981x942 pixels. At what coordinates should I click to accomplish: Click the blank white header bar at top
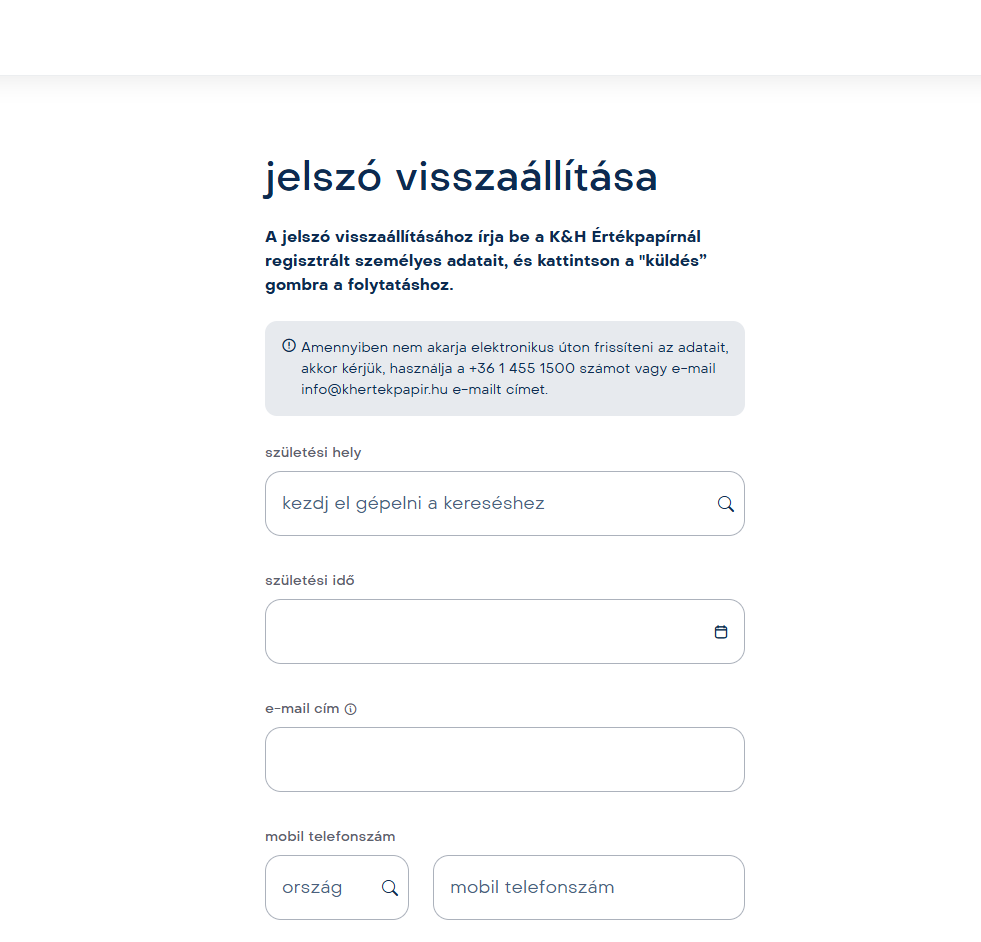coord(490,37)
